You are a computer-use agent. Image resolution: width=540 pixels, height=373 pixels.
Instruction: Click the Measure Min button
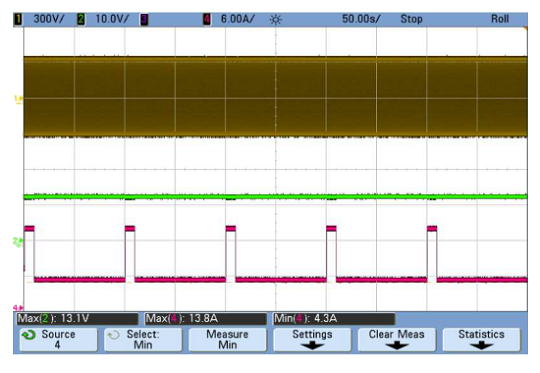[x=228, y=340]
